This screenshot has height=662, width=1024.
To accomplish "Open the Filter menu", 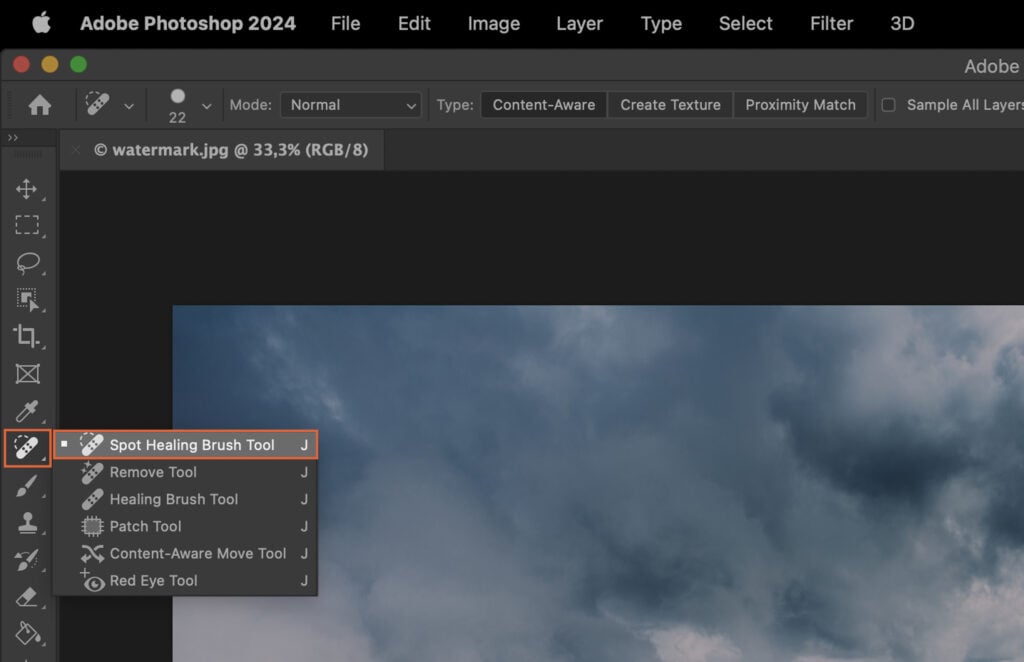I will click(831, 23).
